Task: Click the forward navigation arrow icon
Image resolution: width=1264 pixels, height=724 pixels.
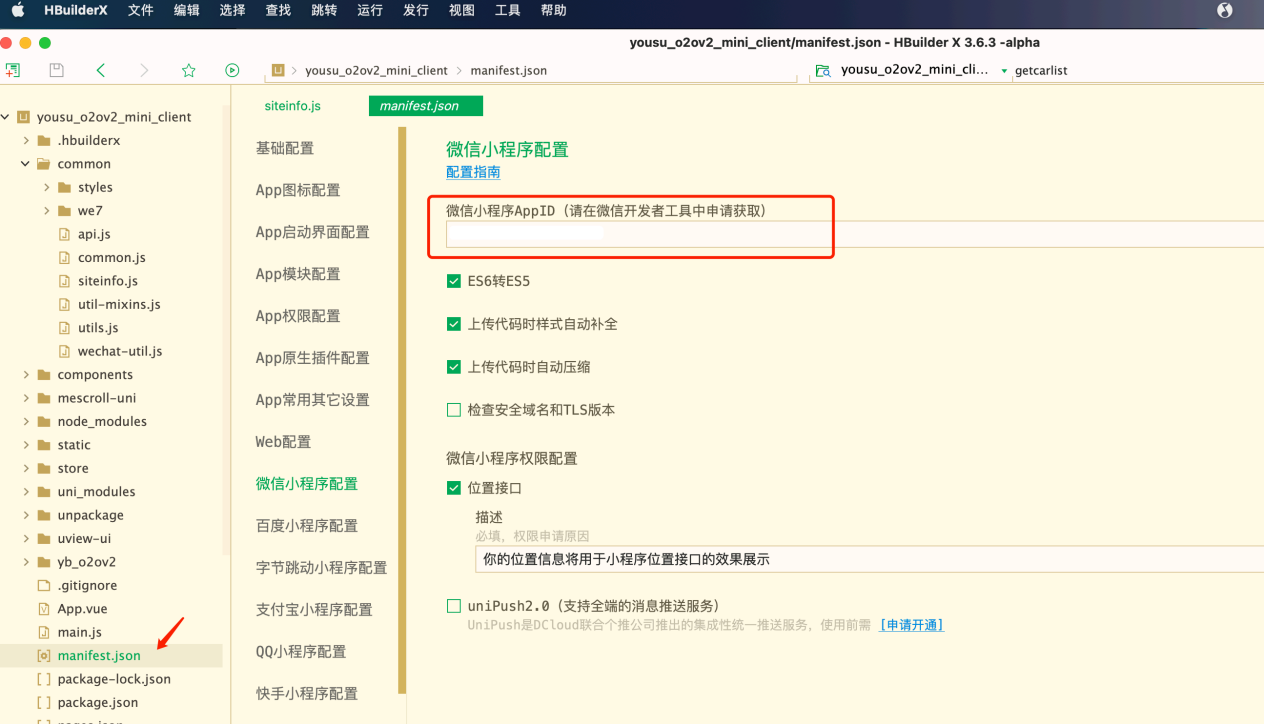Action: 144,70
